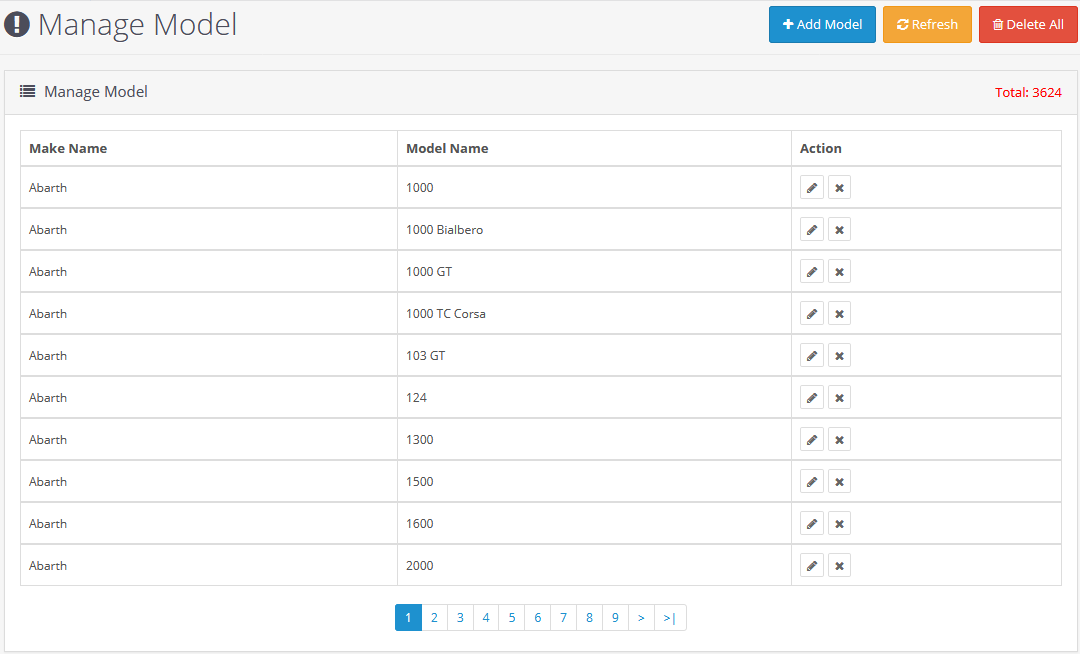This screenshot has width=1080, height=654.
Task: Click the Model Name column header
Action: pyautogui.click(x=447, y=148)
